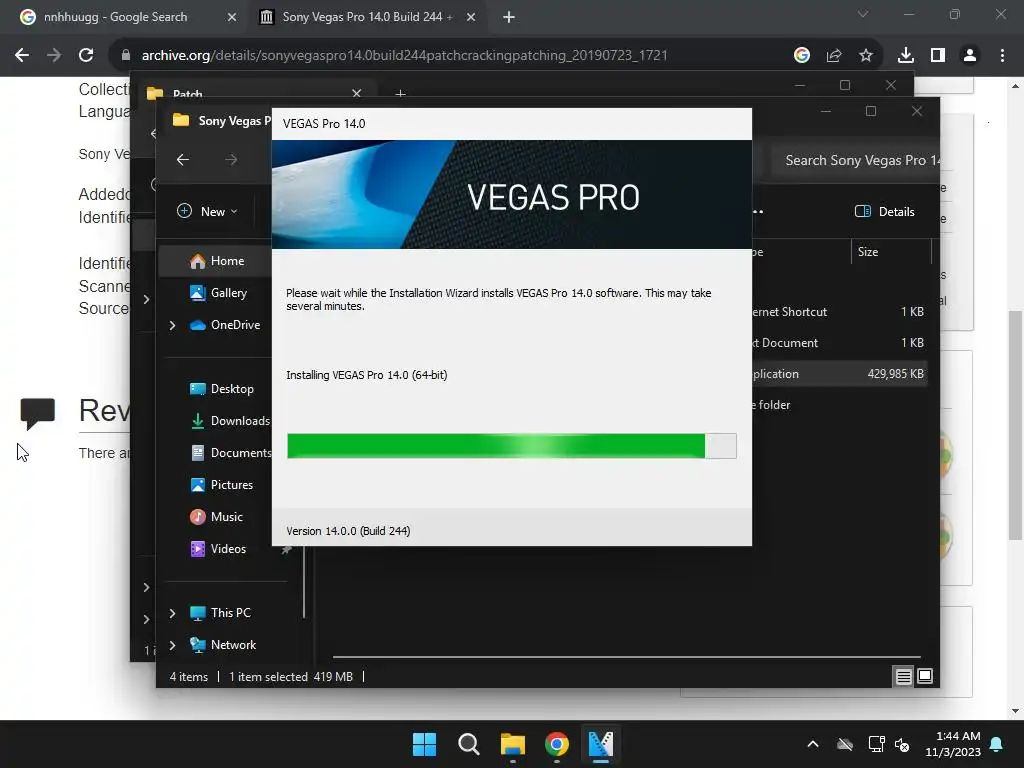Open the share page icon in Chrome
The image size is (1024, 768).
(x=834, y=56)
